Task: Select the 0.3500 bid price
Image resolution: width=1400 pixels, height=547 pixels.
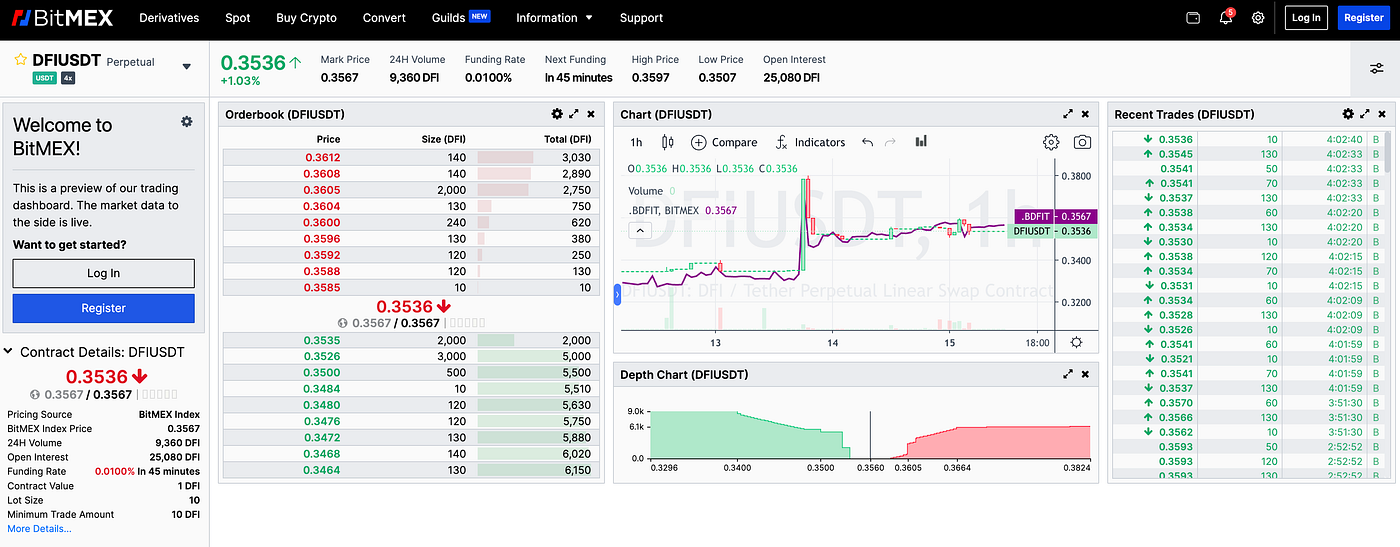Action: tap(321, 372)
